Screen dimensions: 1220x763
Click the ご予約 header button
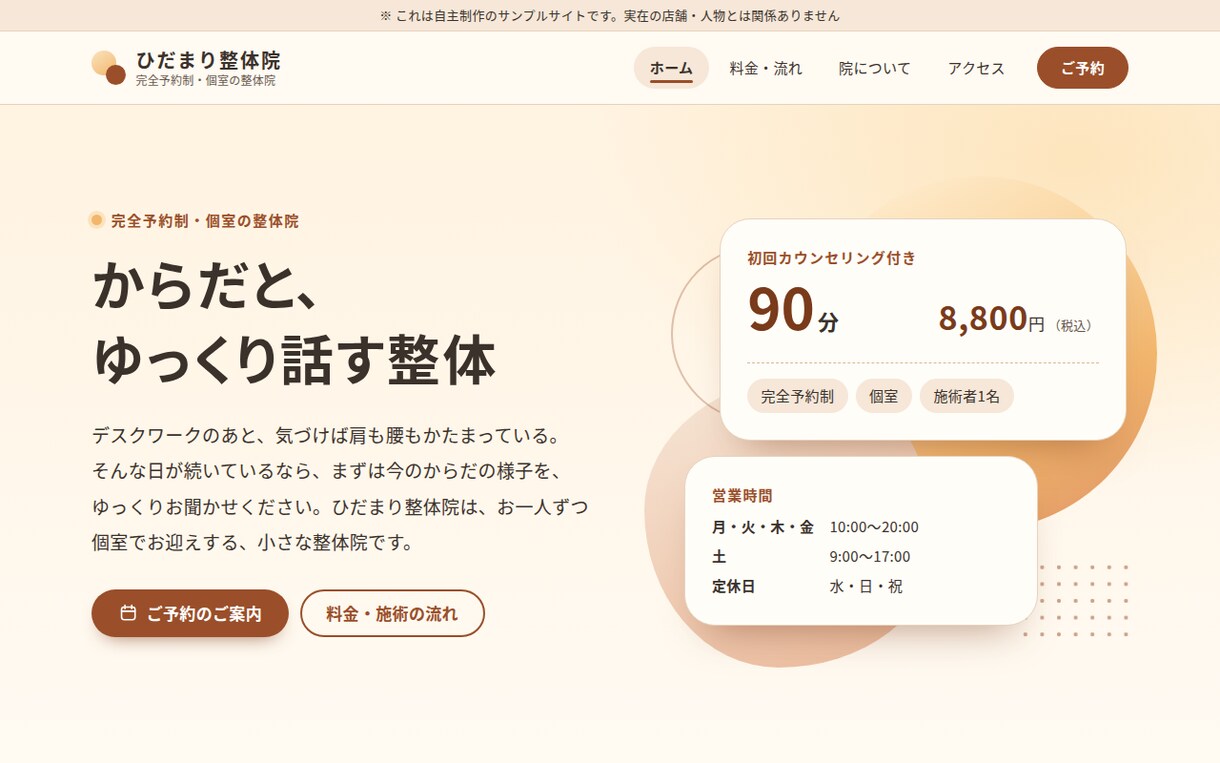(1082, 68)
